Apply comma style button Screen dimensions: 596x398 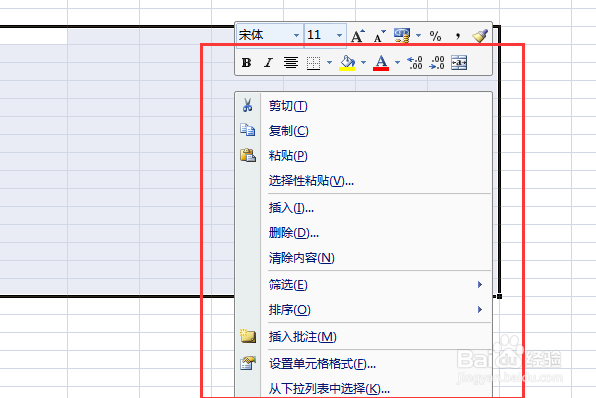pyautogui.click(x=458, y=36)
